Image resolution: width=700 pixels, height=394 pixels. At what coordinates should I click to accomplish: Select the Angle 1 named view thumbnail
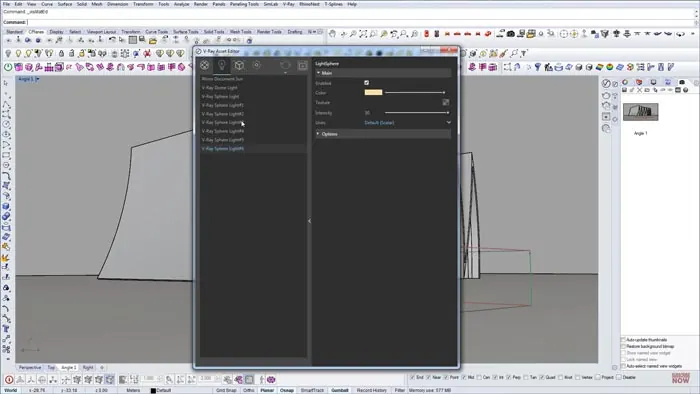pyautogui.click(x=640, y=112)
